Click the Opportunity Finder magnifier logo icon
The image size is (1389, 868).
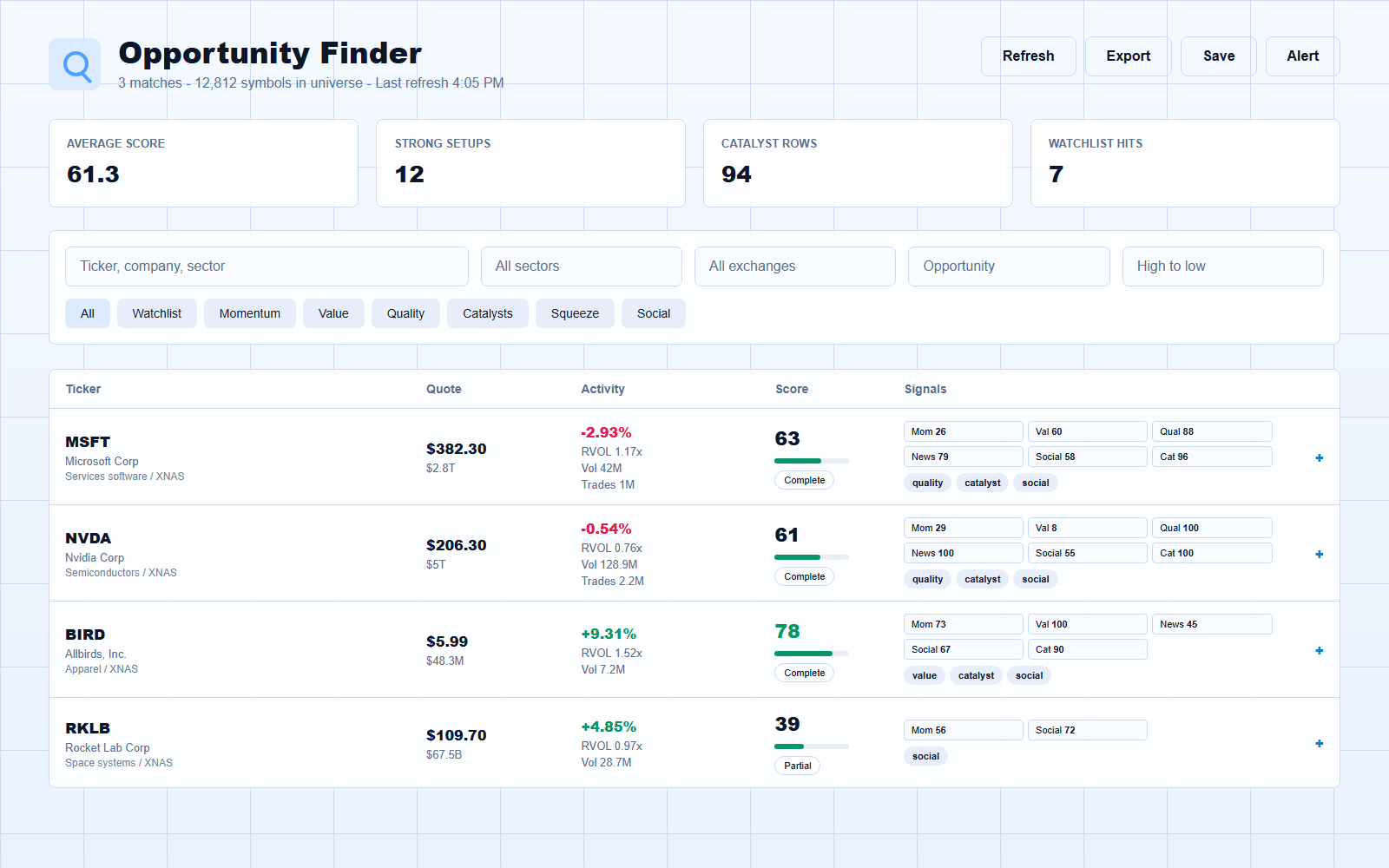tap(75, 64)
